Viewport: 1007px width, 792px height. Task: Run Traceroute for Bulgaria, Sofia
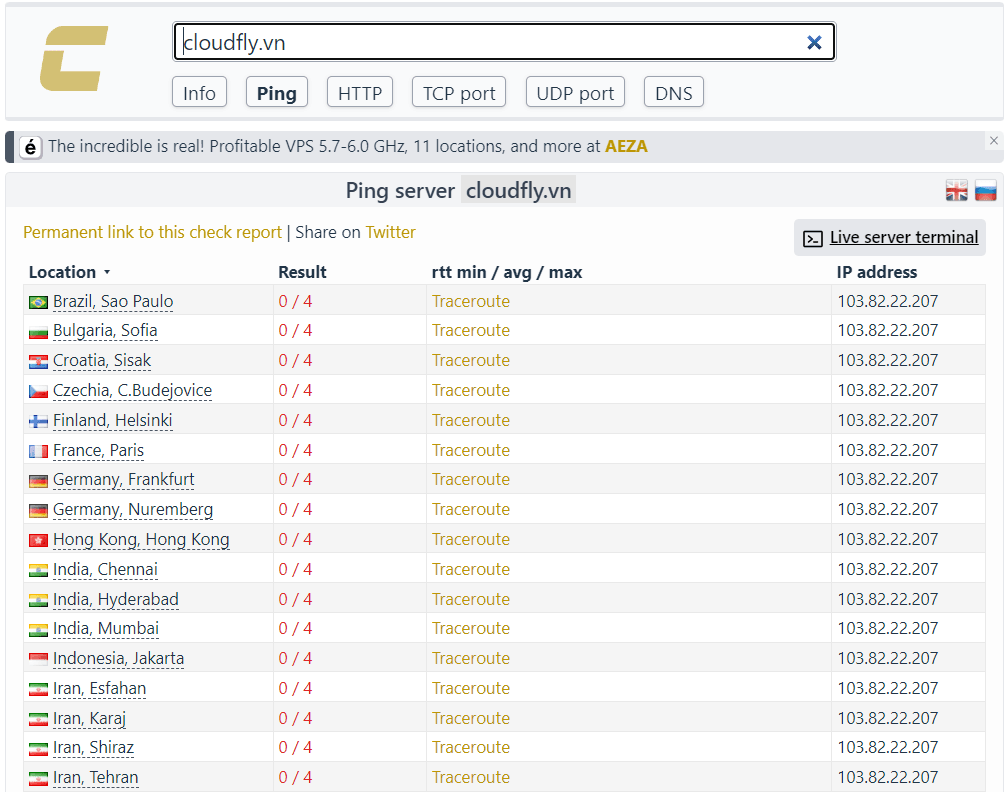pos(471,330)
